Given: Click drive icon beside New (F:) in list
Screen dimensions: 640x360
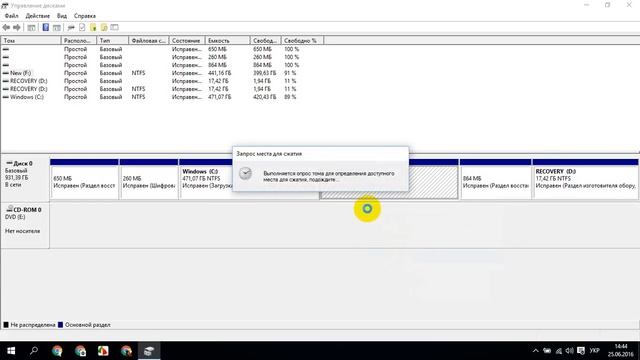Looking at the screenshot, I should pyautogui.click(x=6, y=73).
